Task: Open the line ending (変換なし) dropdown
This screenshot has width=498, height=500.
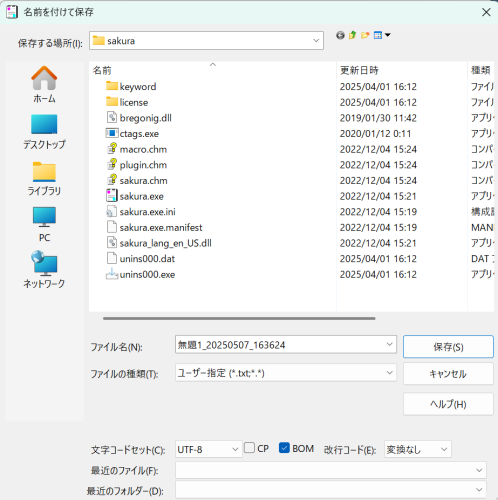Action: [444, 449]
